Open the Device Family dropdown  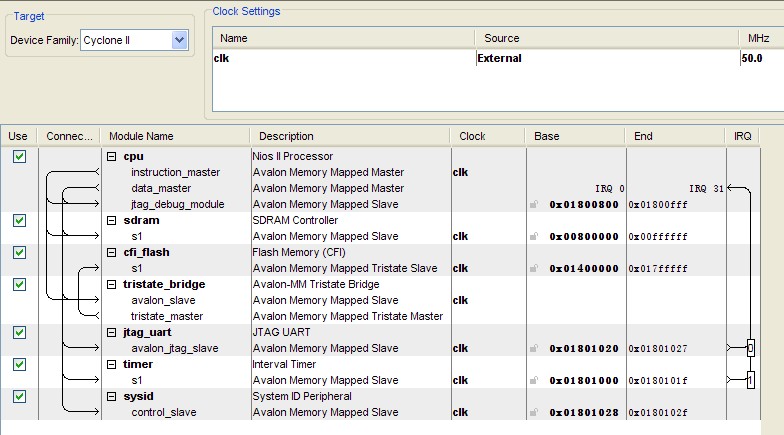179,40
